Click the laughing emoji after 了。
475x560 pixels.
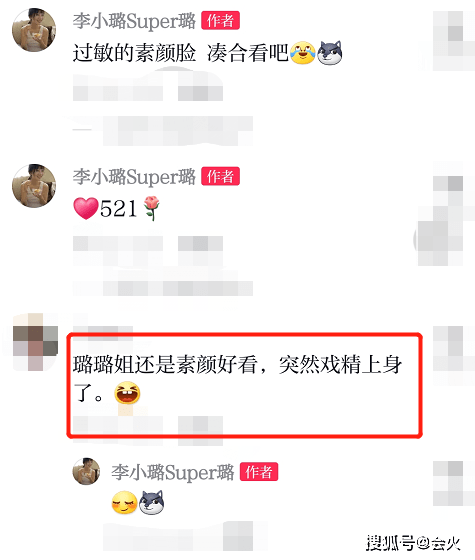(x=127, y=393)
